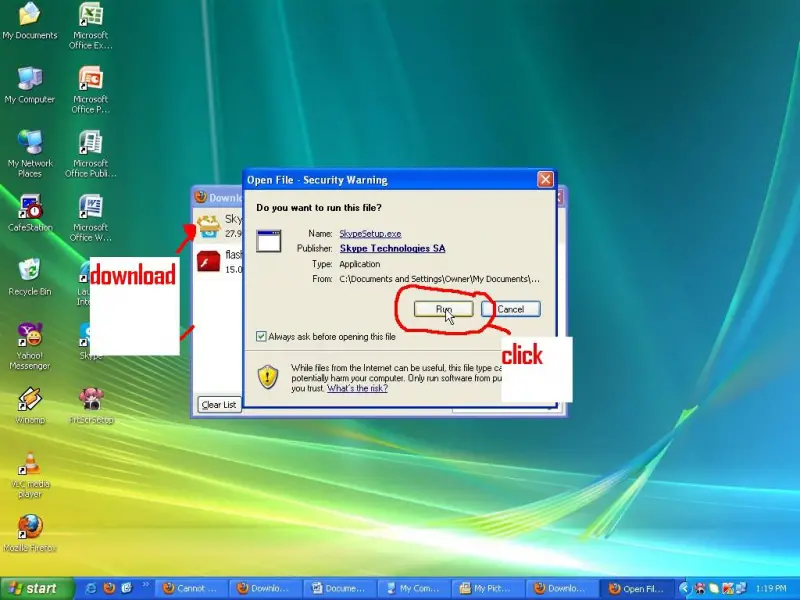Uncheck Always ask before opening this file
The height and width of the screenshot is (600, 800).
pos(261,336)
